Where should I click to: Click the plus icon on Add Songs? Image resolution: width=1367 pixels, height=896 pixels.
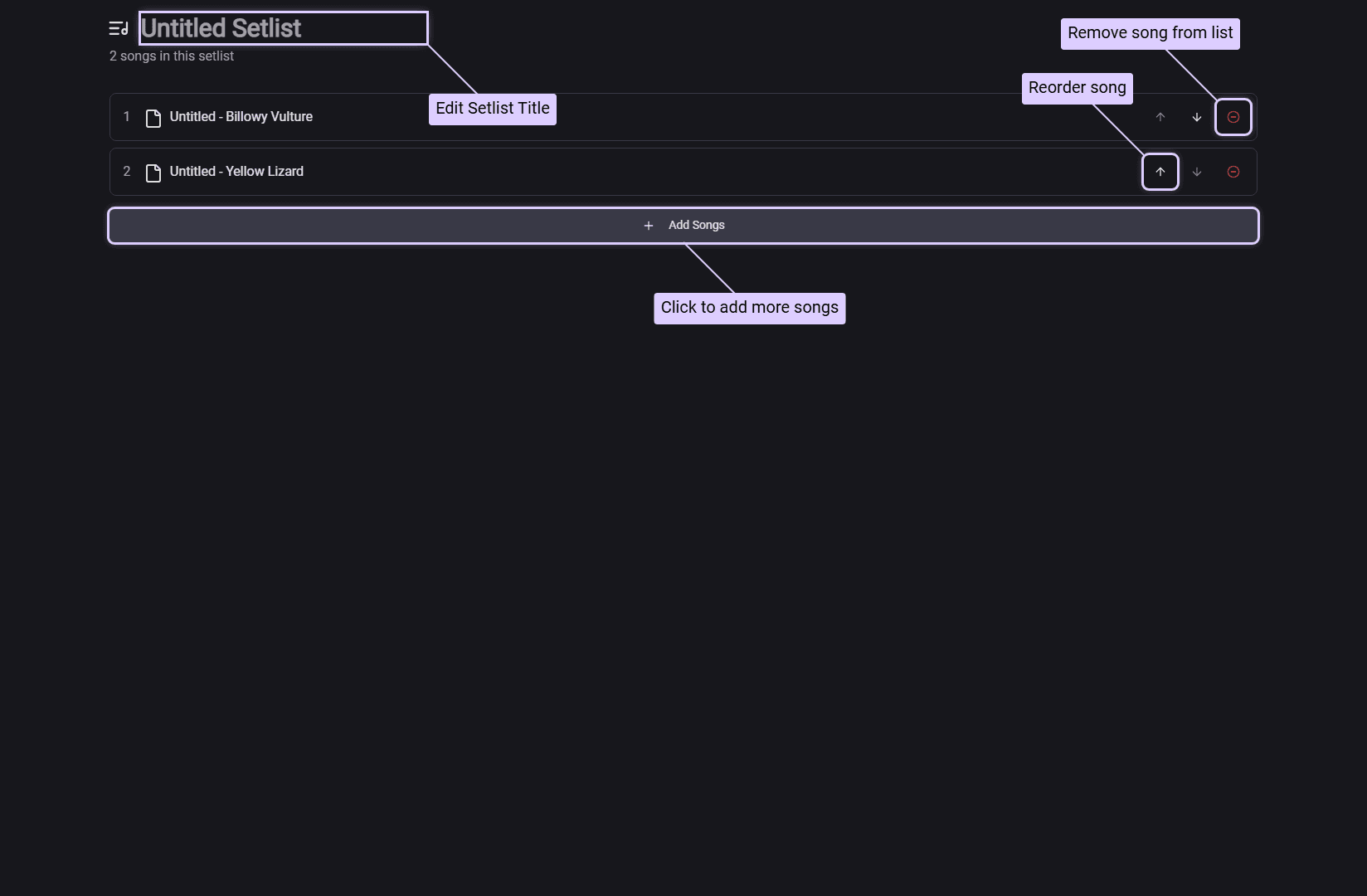pos(649,226)
